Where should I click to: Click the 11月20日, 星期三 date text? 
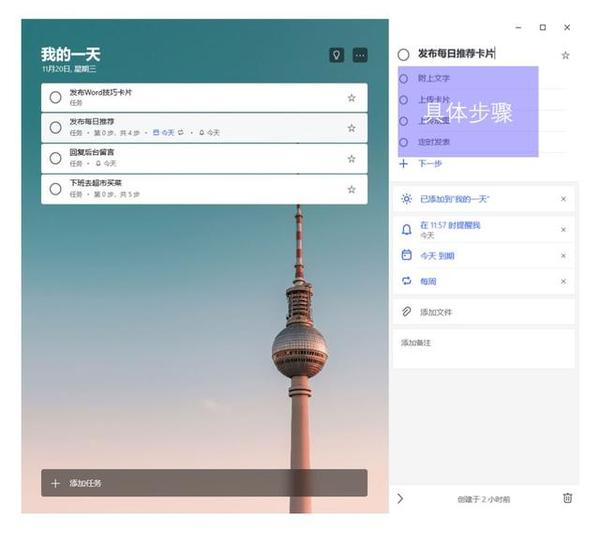(x=69, y=69)
